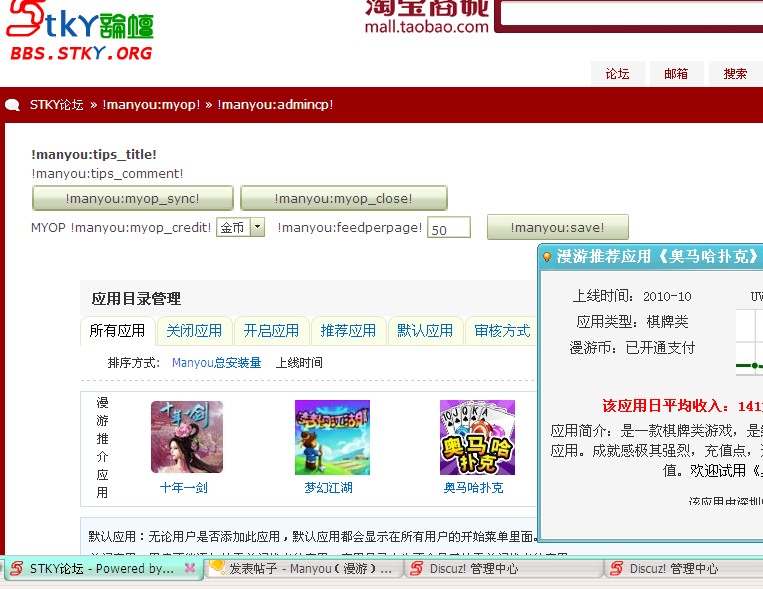Click the 漫游推介应用 vertical label
The width and height of the screenshot is (763, 589).
[x=102, y=447]
